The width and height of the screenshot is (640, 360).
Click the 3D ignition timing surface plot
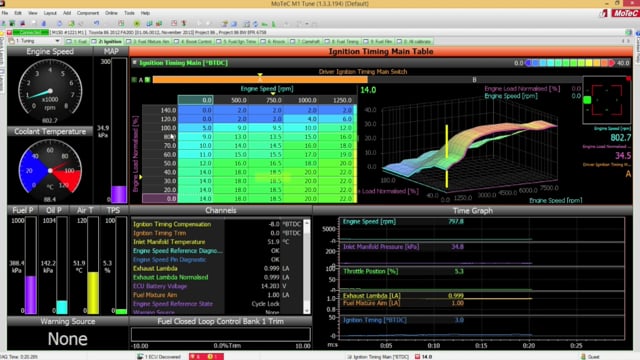tap(469, 149)
